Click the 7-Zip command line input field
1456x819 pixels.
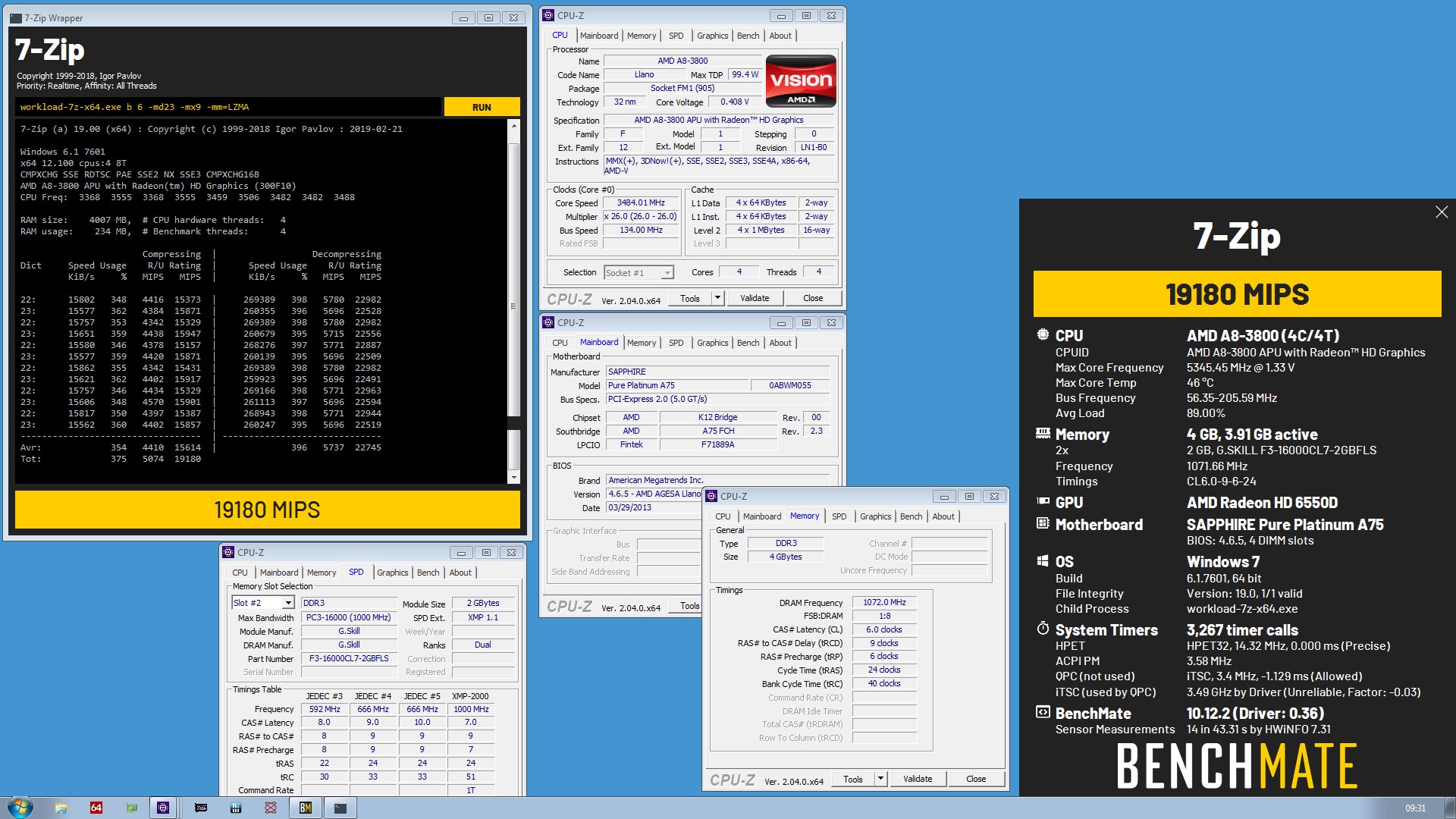pos(227,107)
